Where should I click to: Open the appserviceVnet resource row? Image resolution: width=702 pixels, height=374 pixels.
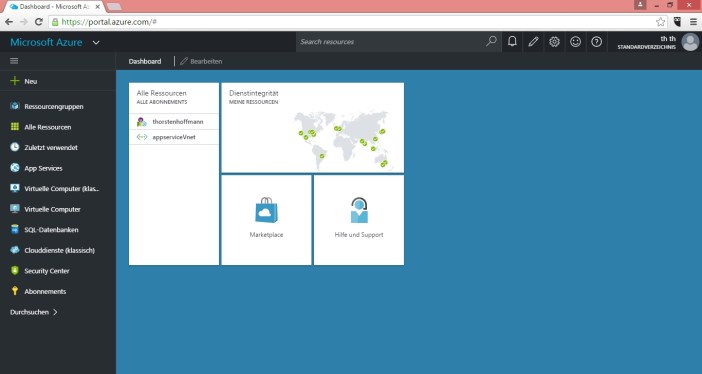[x=174, y=137]
